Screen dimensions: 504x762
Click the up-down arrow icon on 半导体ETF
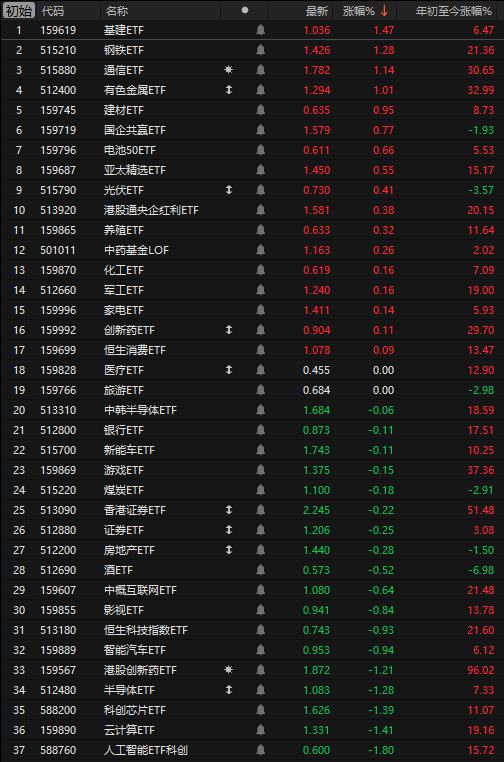click(229, 690)
